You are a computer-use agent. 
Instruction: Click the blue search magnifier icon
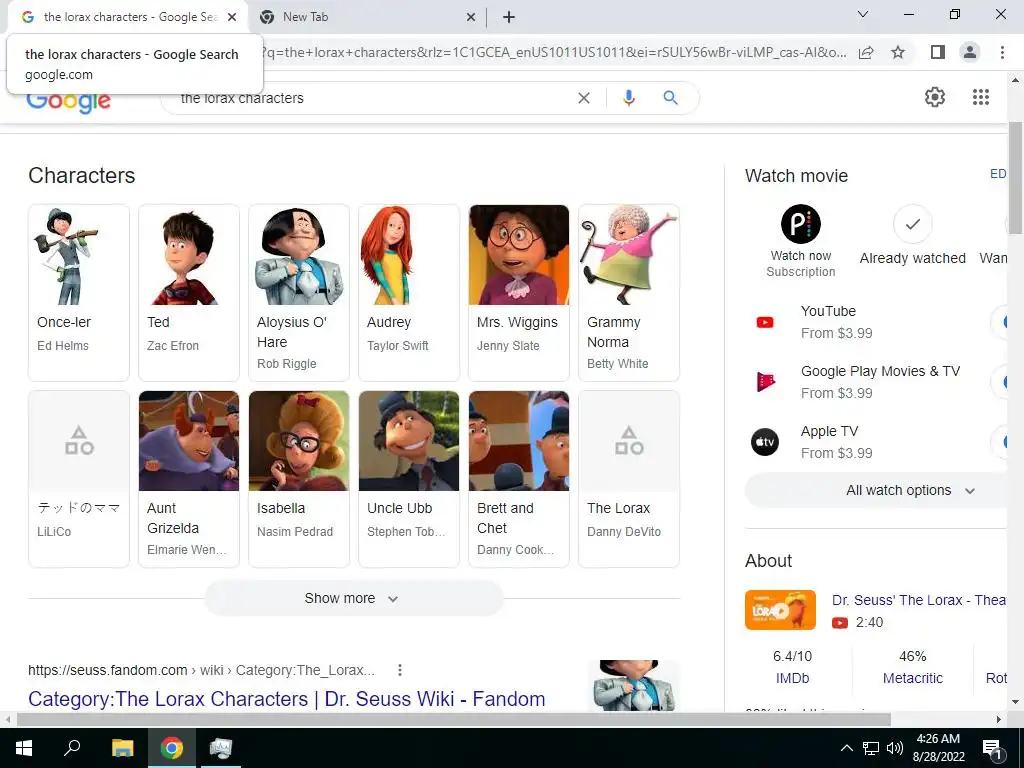pos(670,98)
